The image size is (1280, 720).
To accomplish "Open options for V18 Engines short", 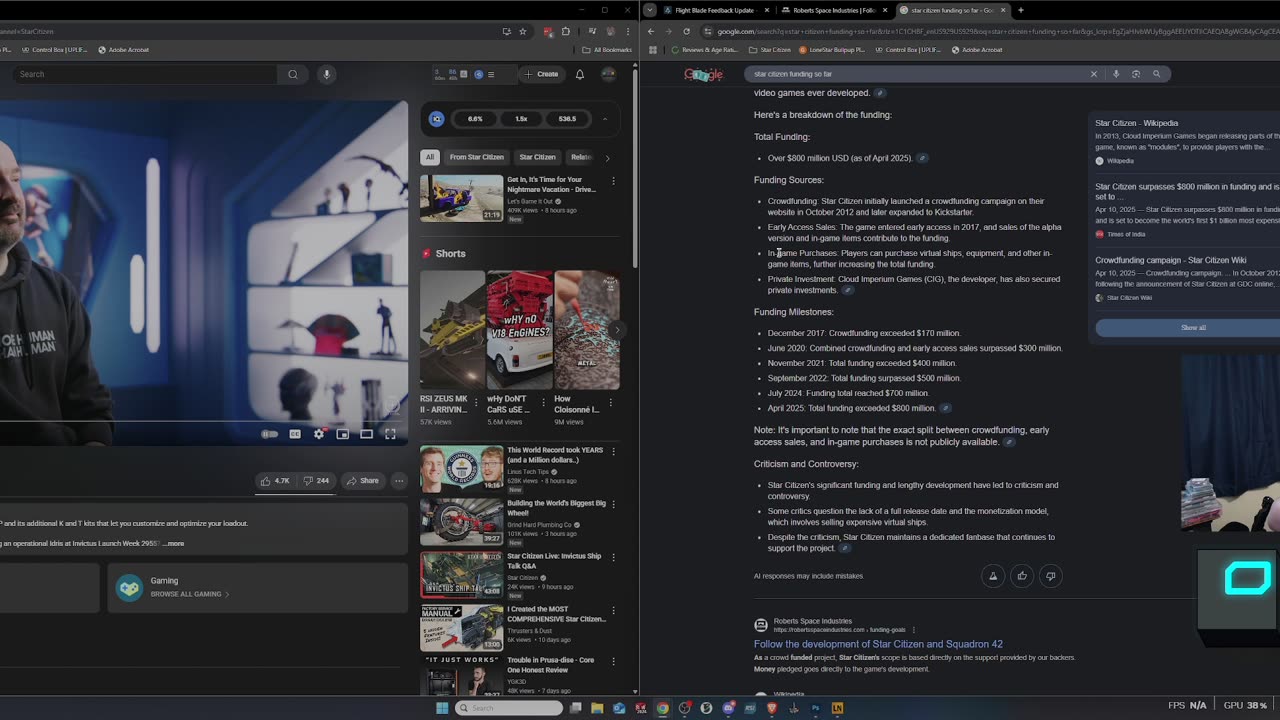I will [544, 403].
